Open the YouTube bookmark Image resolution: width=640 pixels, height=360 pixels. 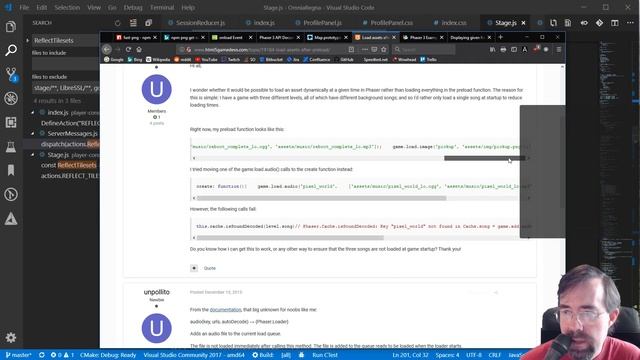[207, 60]
